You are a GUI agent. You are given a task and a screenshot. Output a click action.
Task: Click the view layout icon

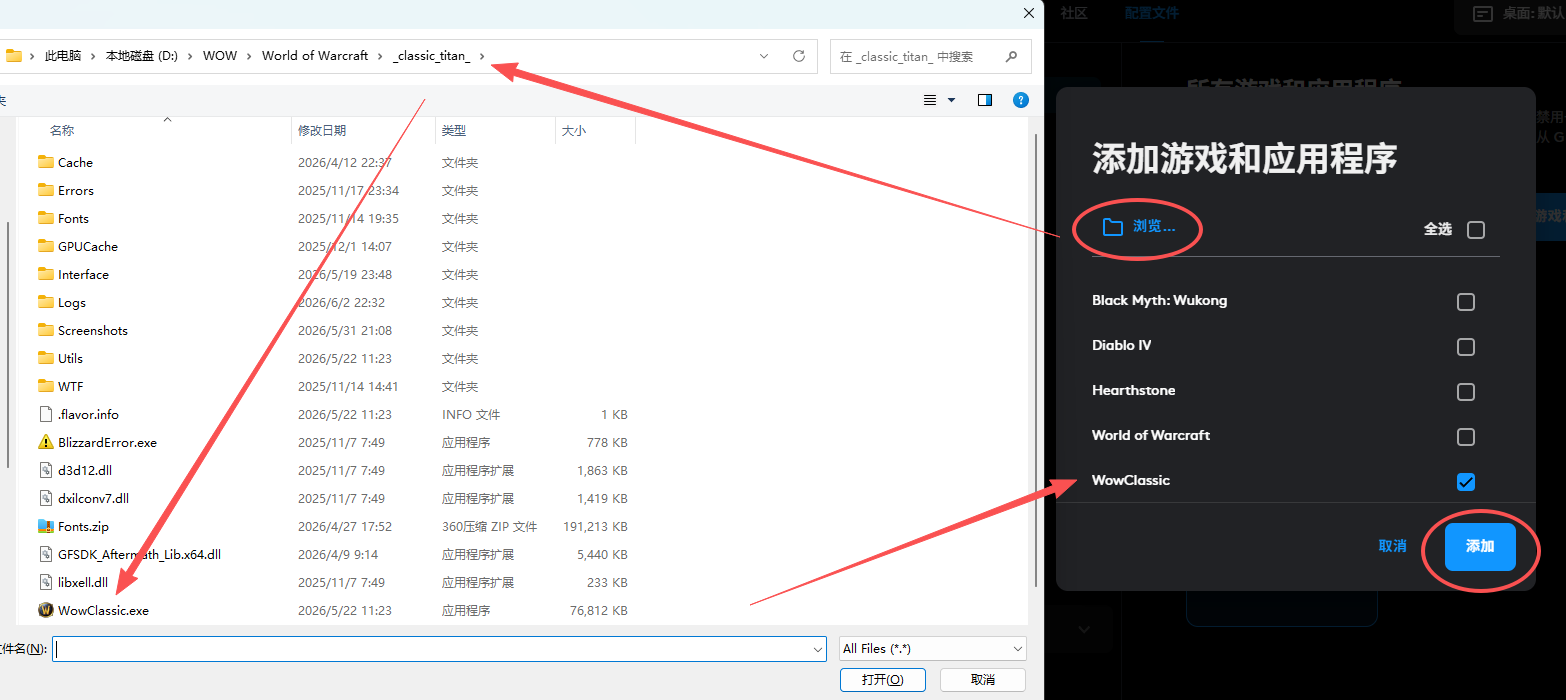(930, 100)
